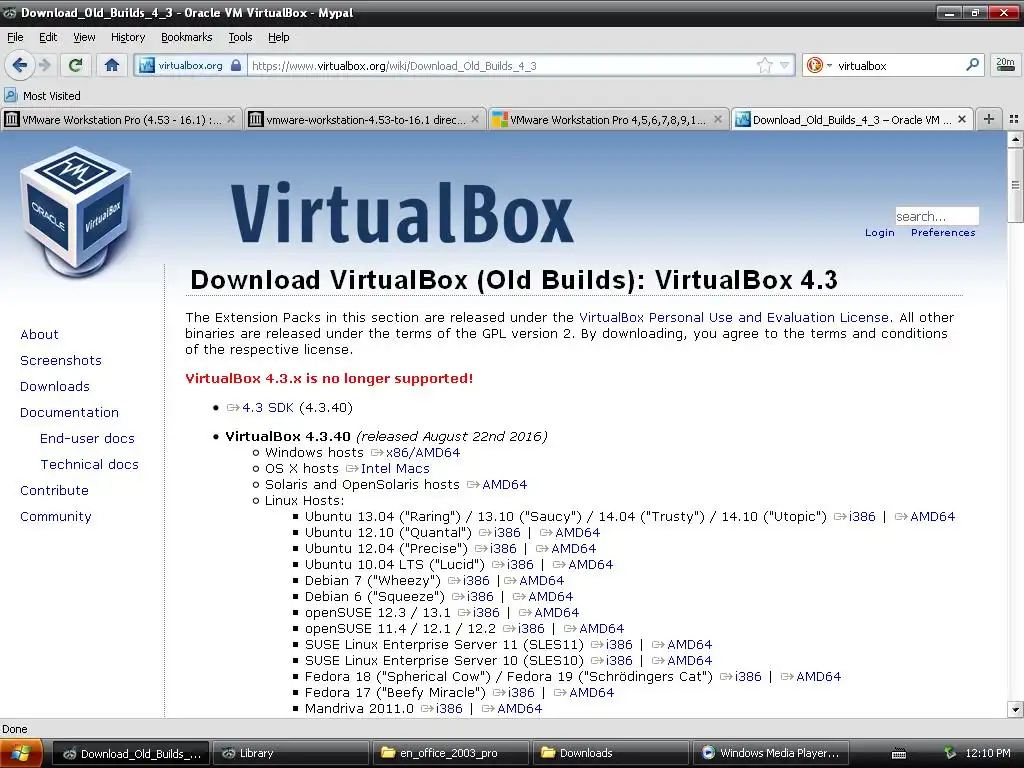This screenshot has width=1024, height=768.
Task: Open the Preferences link
Action: 943,232
